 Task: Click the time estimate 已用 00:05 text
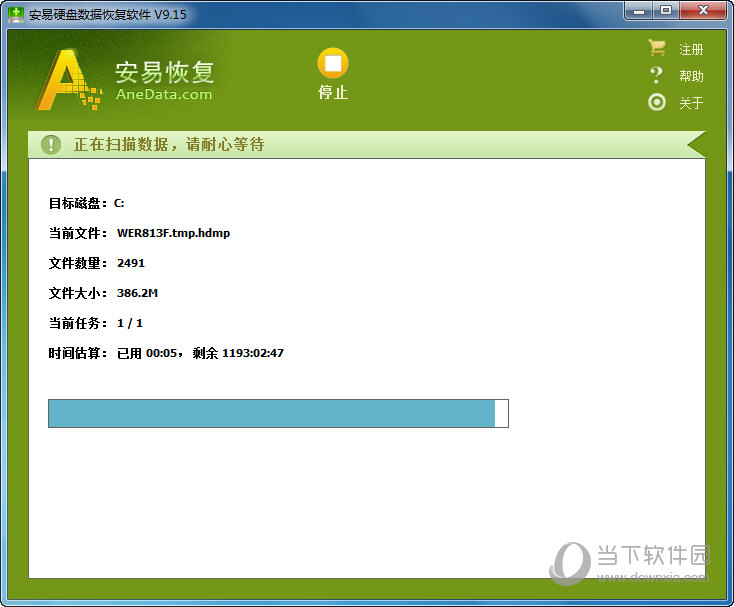pos(147,353)
